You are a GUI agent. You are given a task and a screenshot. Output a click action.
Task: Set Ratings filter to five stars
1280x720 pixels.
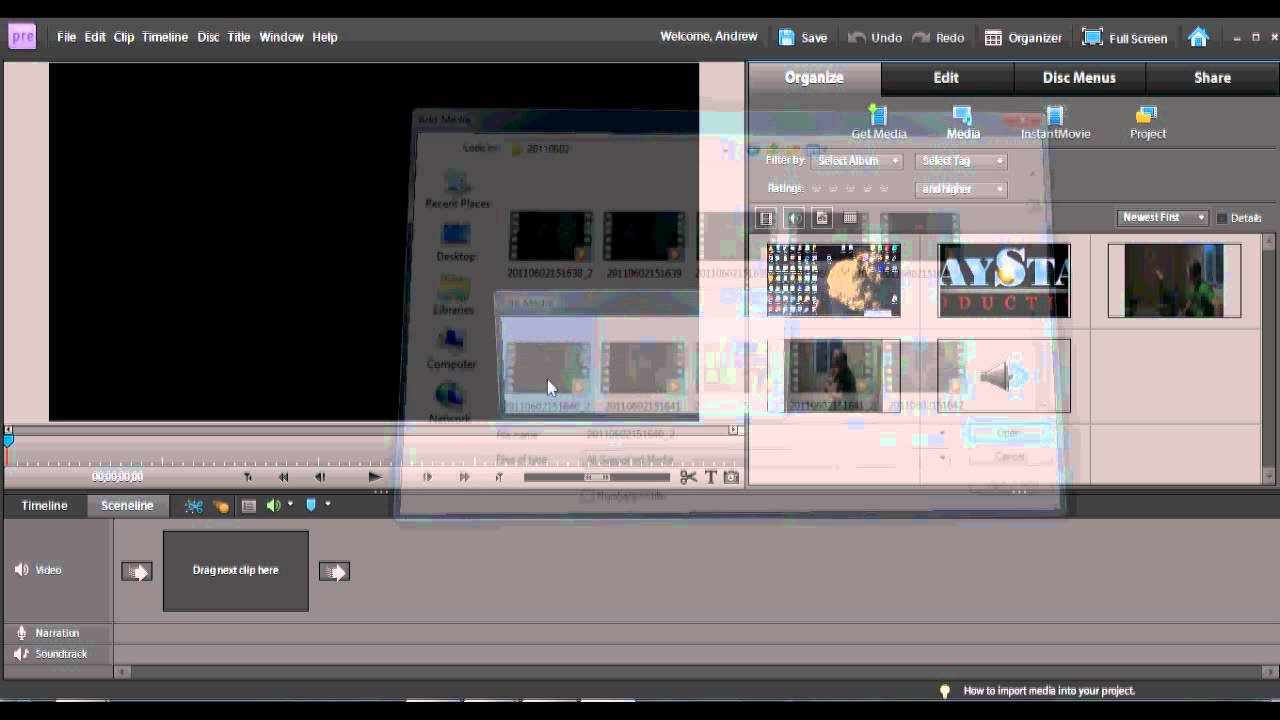tap(884, 189)
